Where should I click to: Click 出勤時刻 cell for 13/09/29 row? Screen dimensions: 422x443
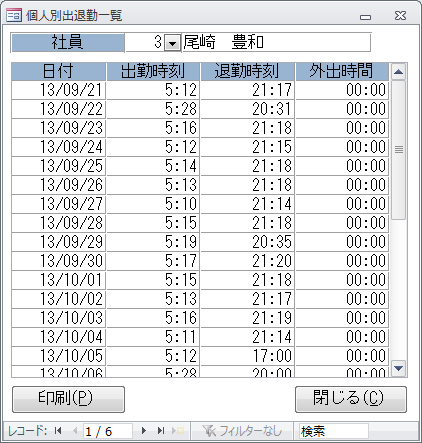pos(153,242)
